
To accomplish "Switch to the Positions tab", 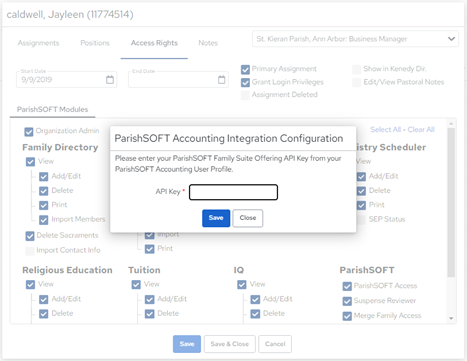I will coord(95,43).
